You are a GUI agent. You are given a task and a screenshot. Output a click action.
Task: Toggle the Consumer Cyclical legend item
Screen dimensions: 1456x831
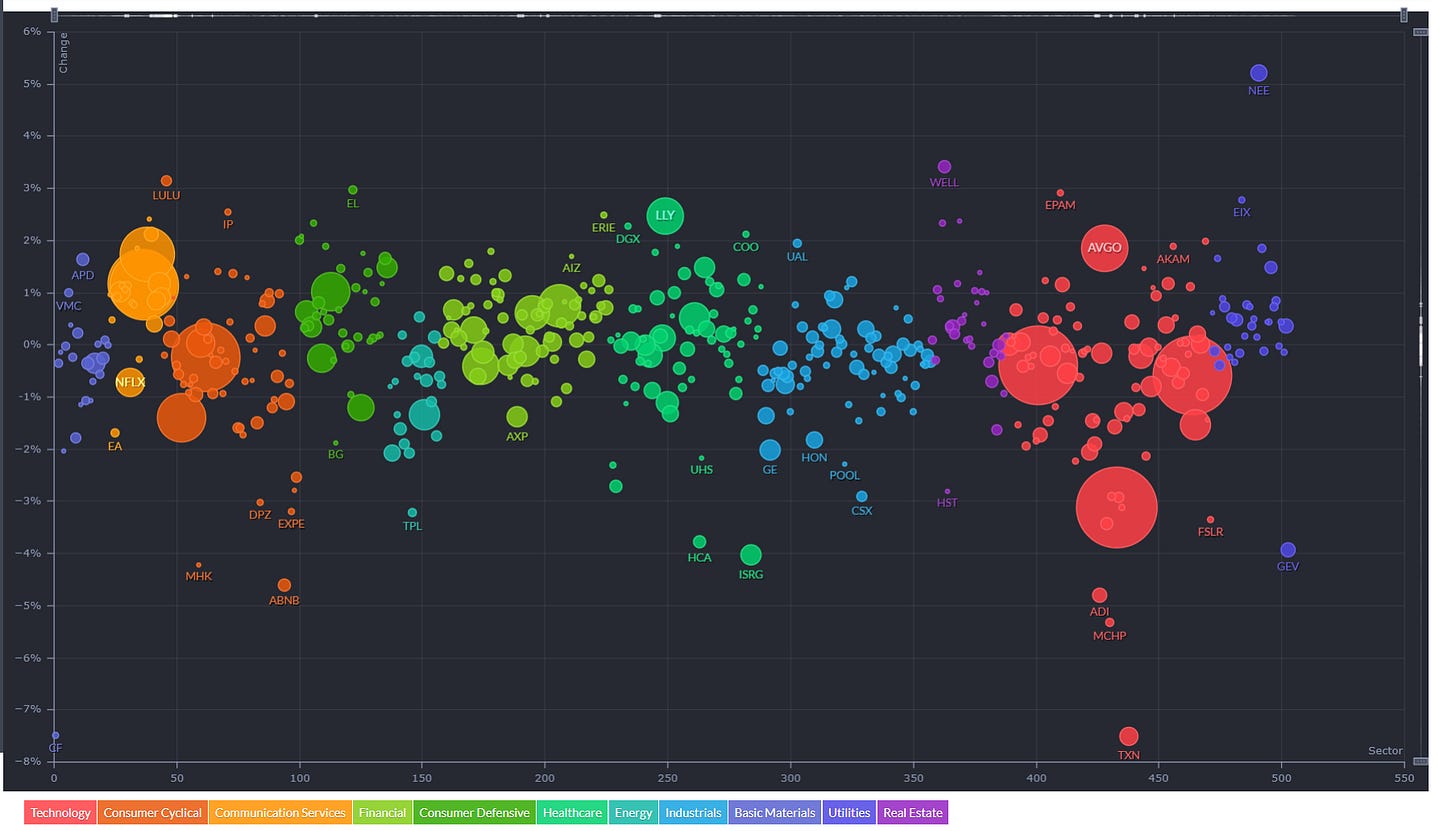pyautogui.click(x=153, y=813)
